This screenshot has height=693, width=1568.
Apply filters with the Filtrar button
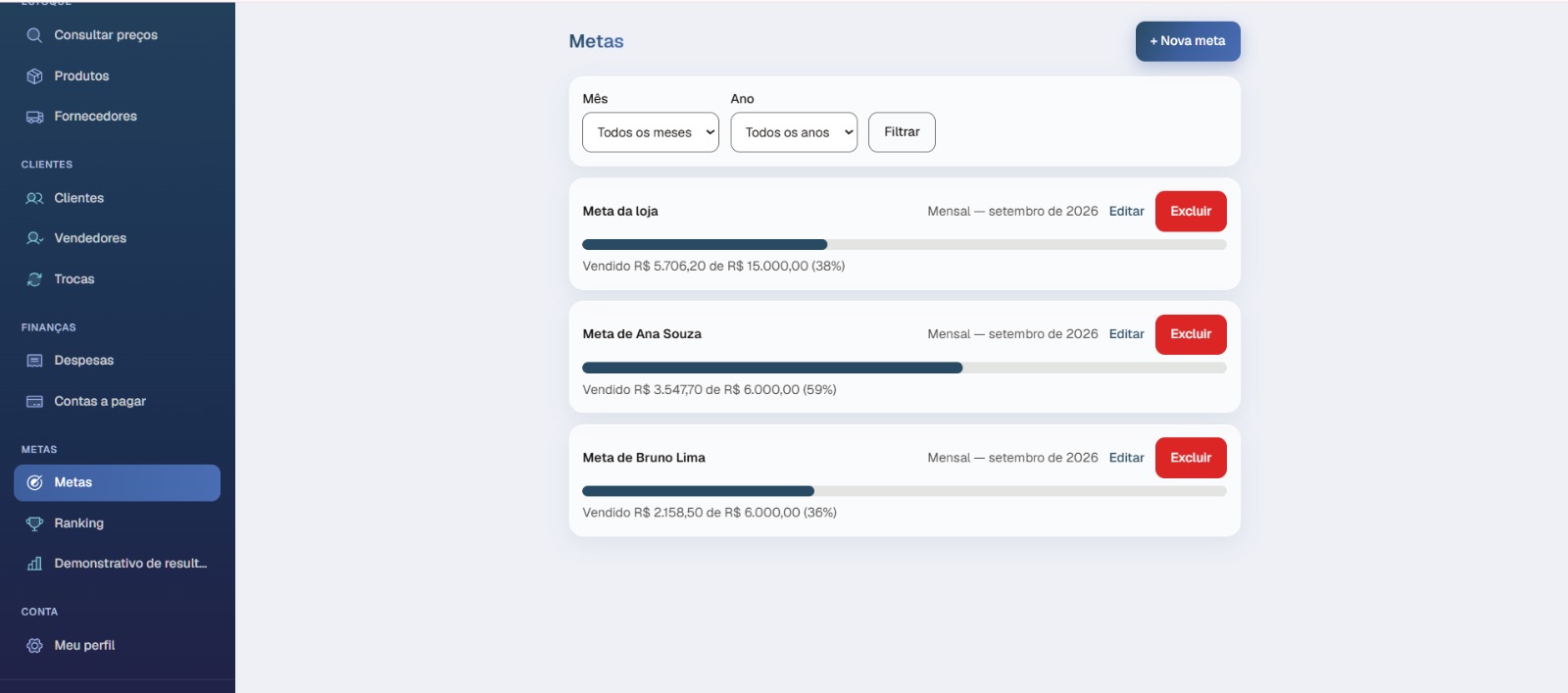click(902, 132)
